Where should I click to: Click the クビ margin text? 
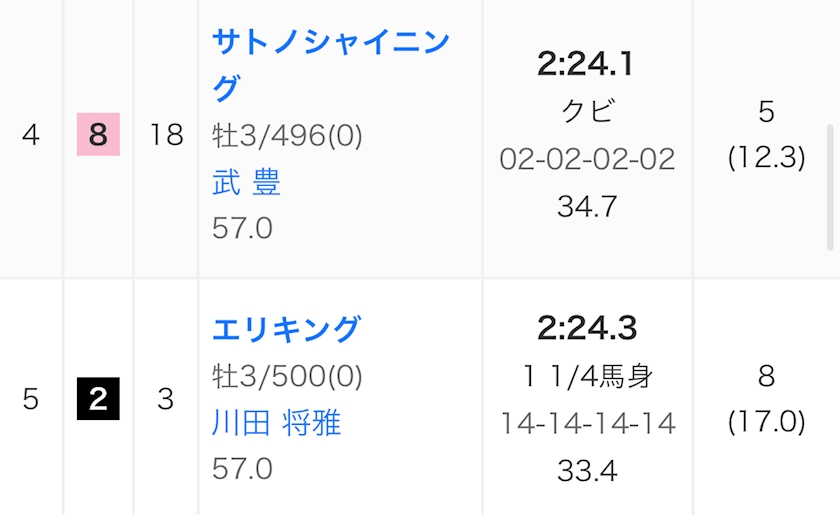(587, 111)
